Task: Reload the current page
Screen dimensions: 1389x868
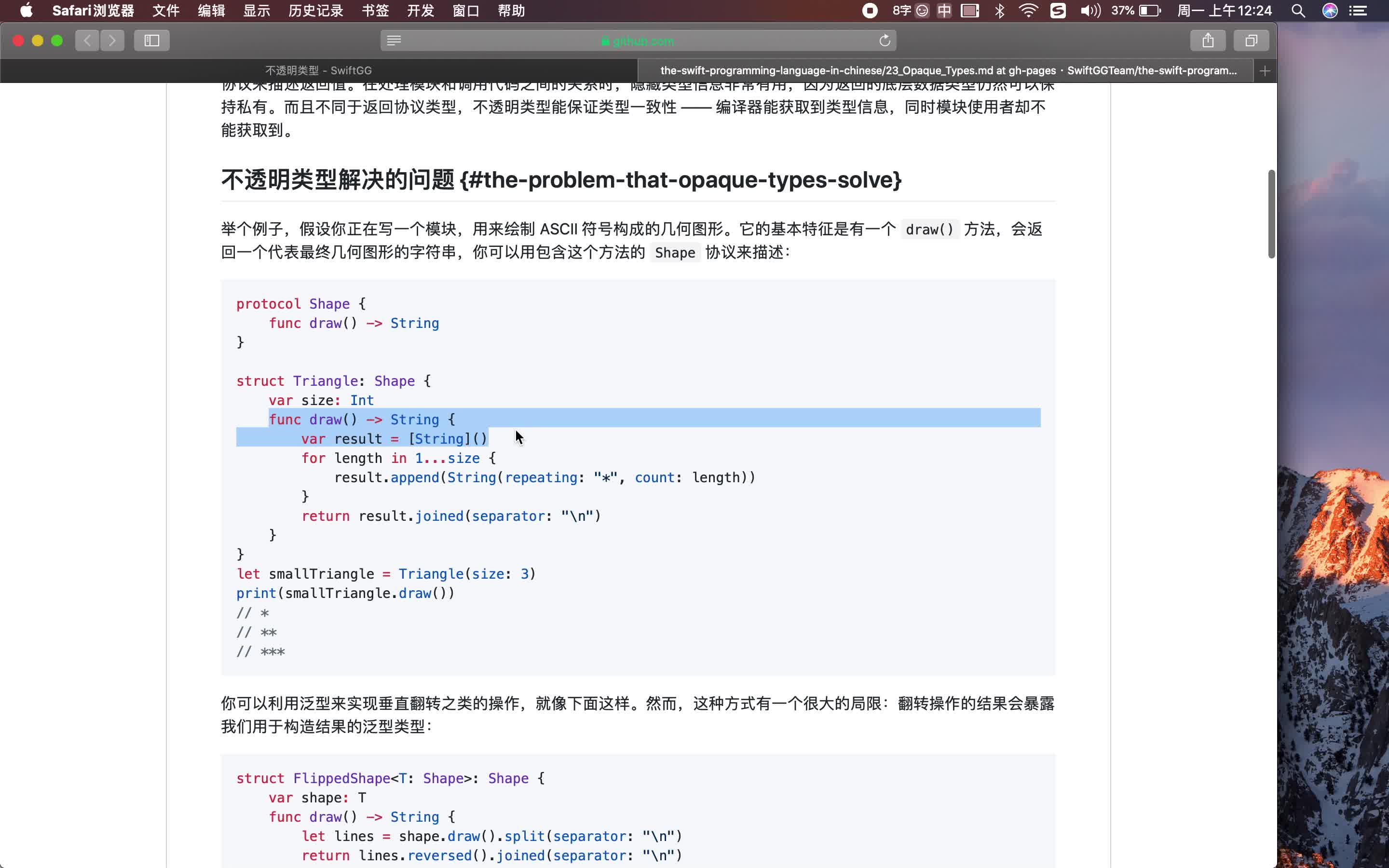Action: tap(884, 40)
